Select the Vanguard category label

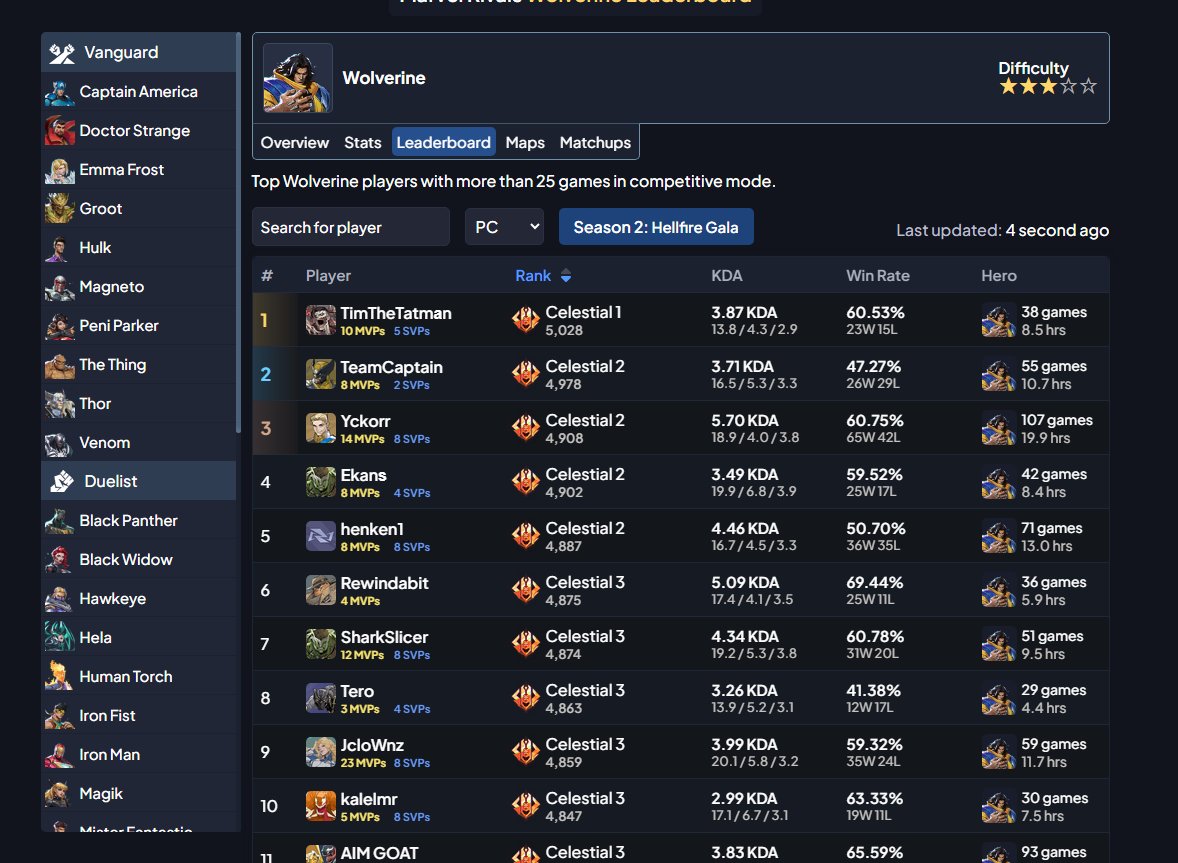(x=121, y=53)
